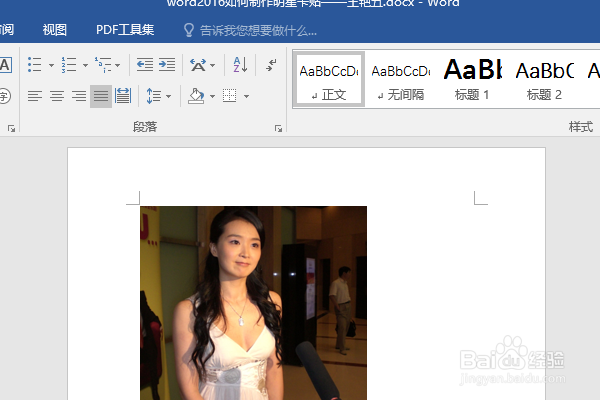Open the Borders dropdown arrow
This screenshot has height=400, width=600.
coord(246,96)
